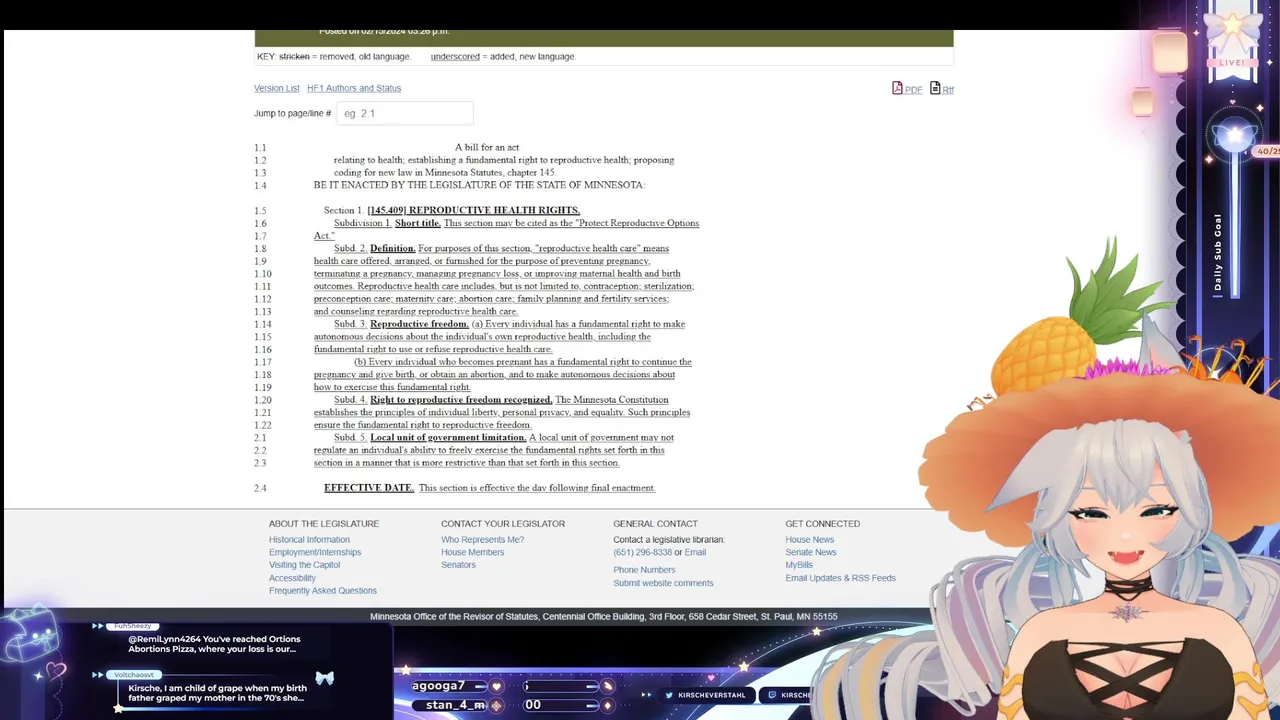1280x720 pixels.
Task: Click "CONTACT YOUR LEGISLATOR" footer heading
Action: (503, 524)
